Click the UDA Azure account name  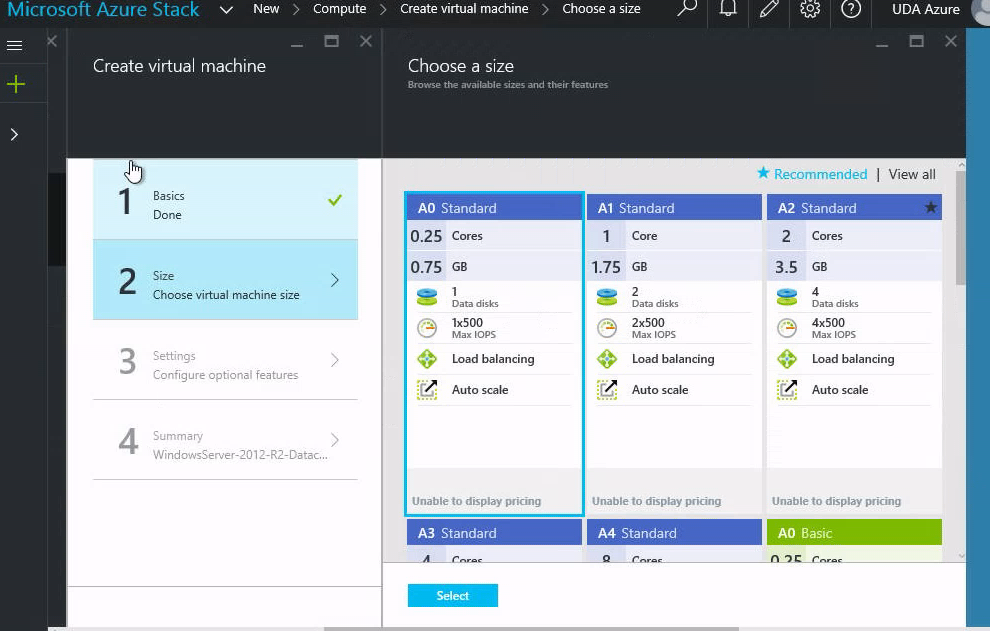(926, 9)
